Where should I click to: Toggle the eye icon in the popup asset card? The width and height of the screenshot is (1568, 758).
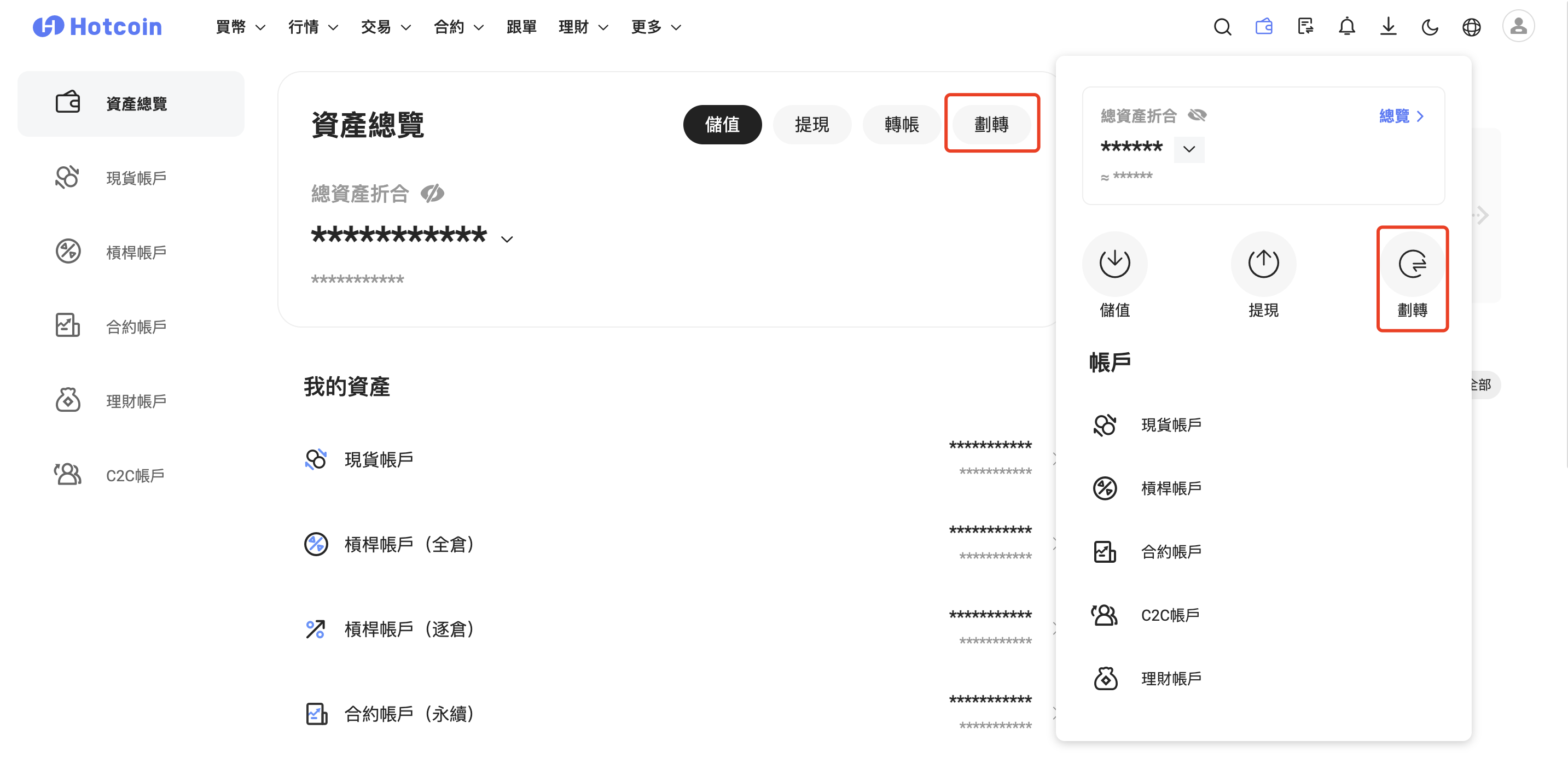tap(1197, 115)
